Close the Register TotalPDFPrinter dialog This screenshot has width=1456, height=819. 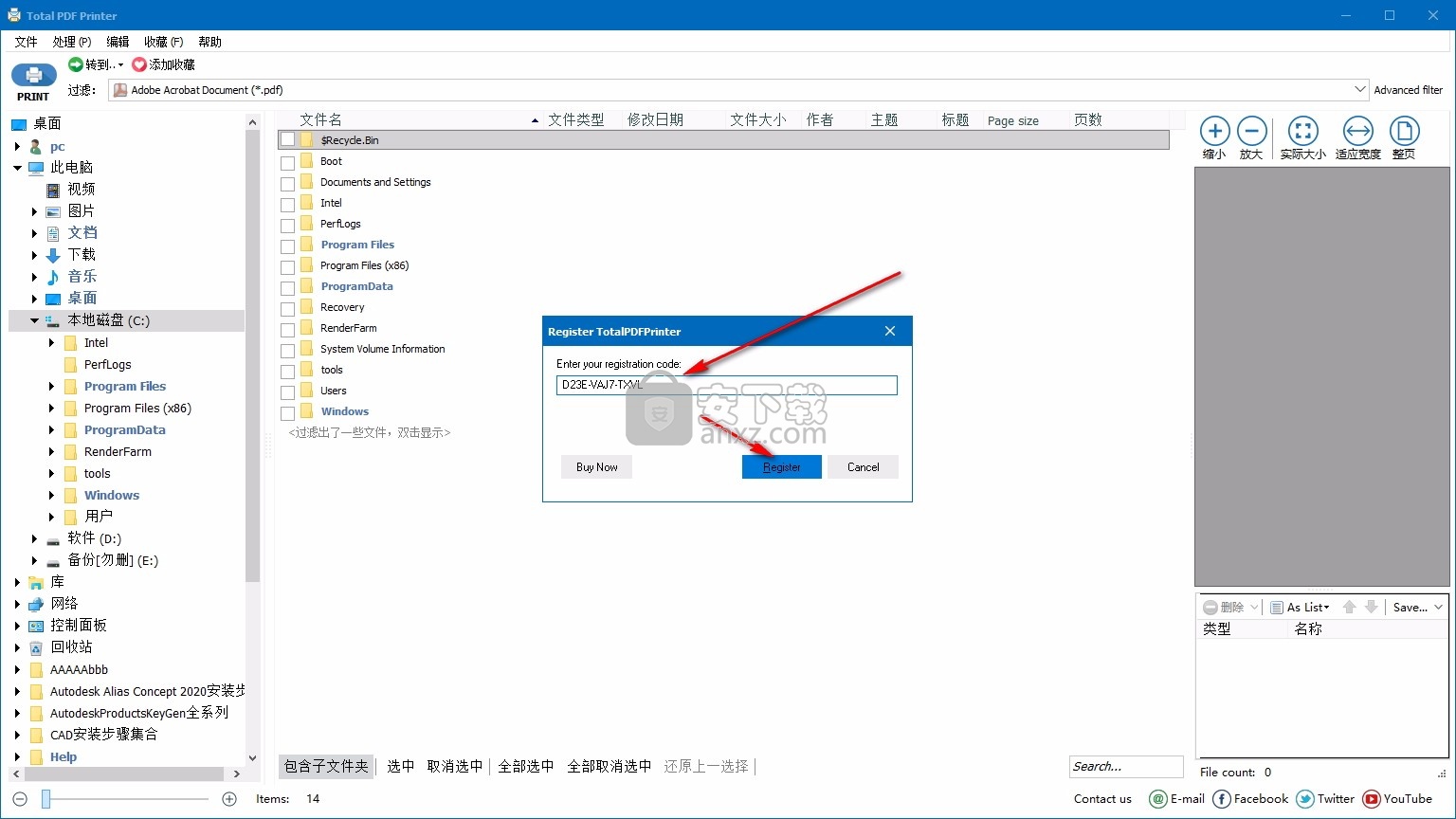coord(890,331)
